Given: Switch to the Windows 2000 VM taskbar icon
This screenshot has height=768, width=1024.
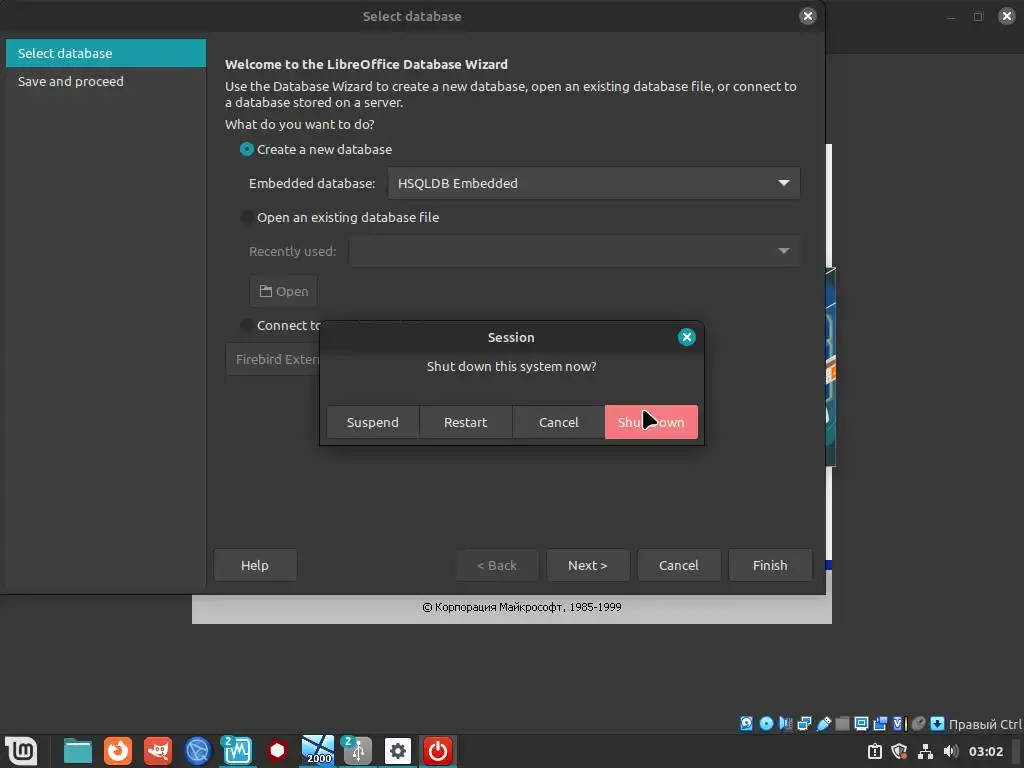Looking at the screenshot, I should [317, 751].
